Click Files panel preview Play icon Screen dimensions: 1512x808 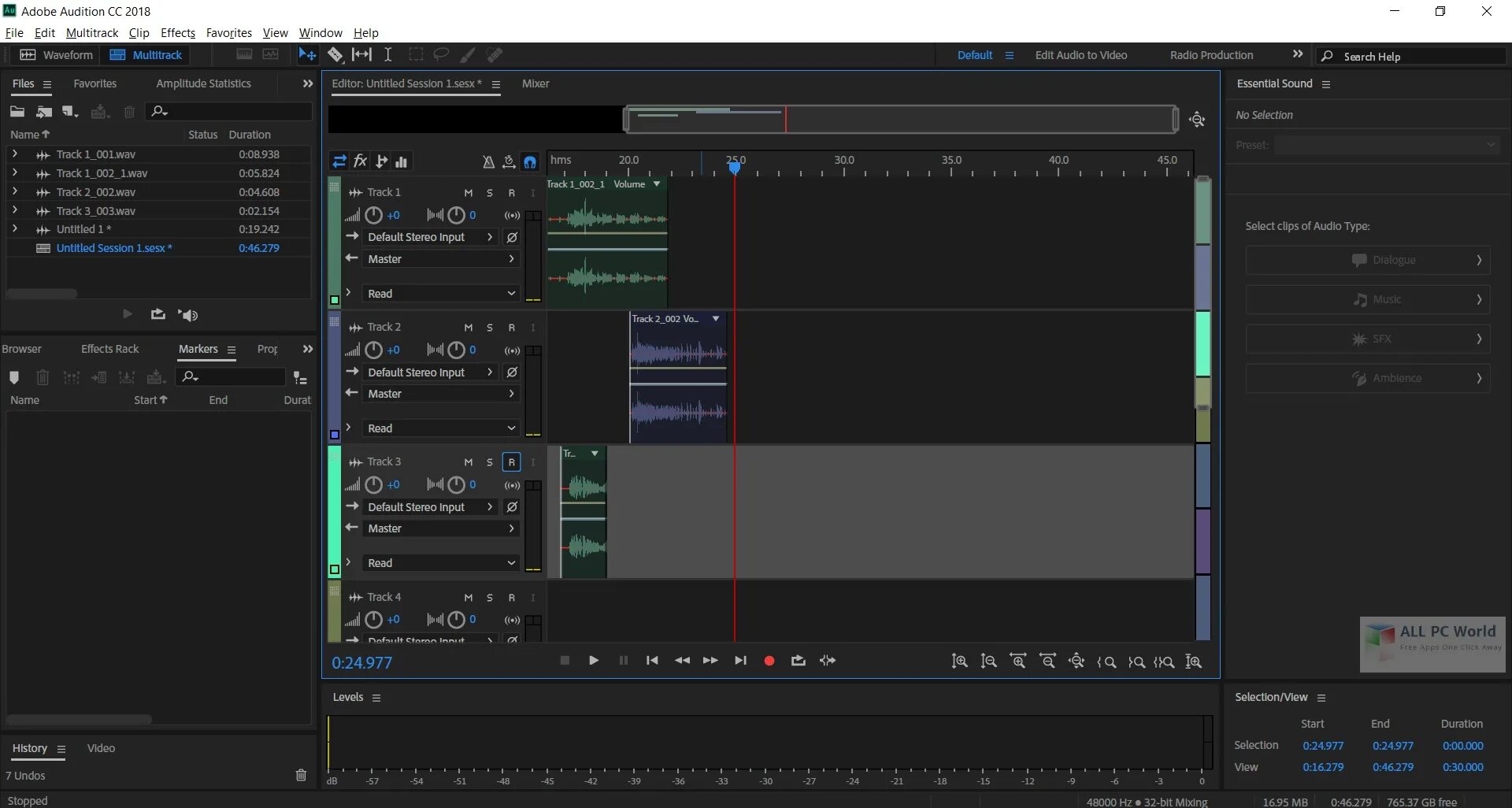point(128,314)
